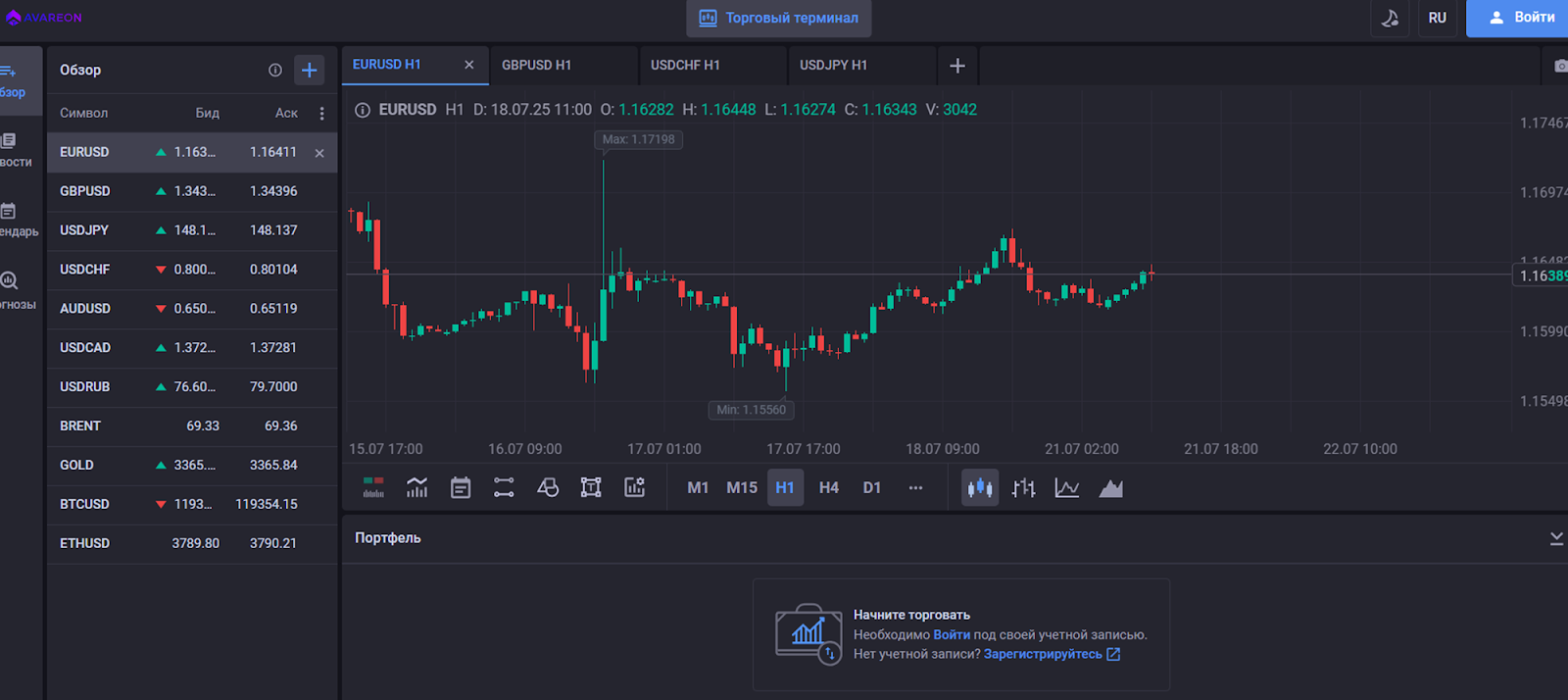Click the chart info icon beside EURUSD
Image resolution: width=1568 pixels, height=700 pixels.
click(363, 110)
